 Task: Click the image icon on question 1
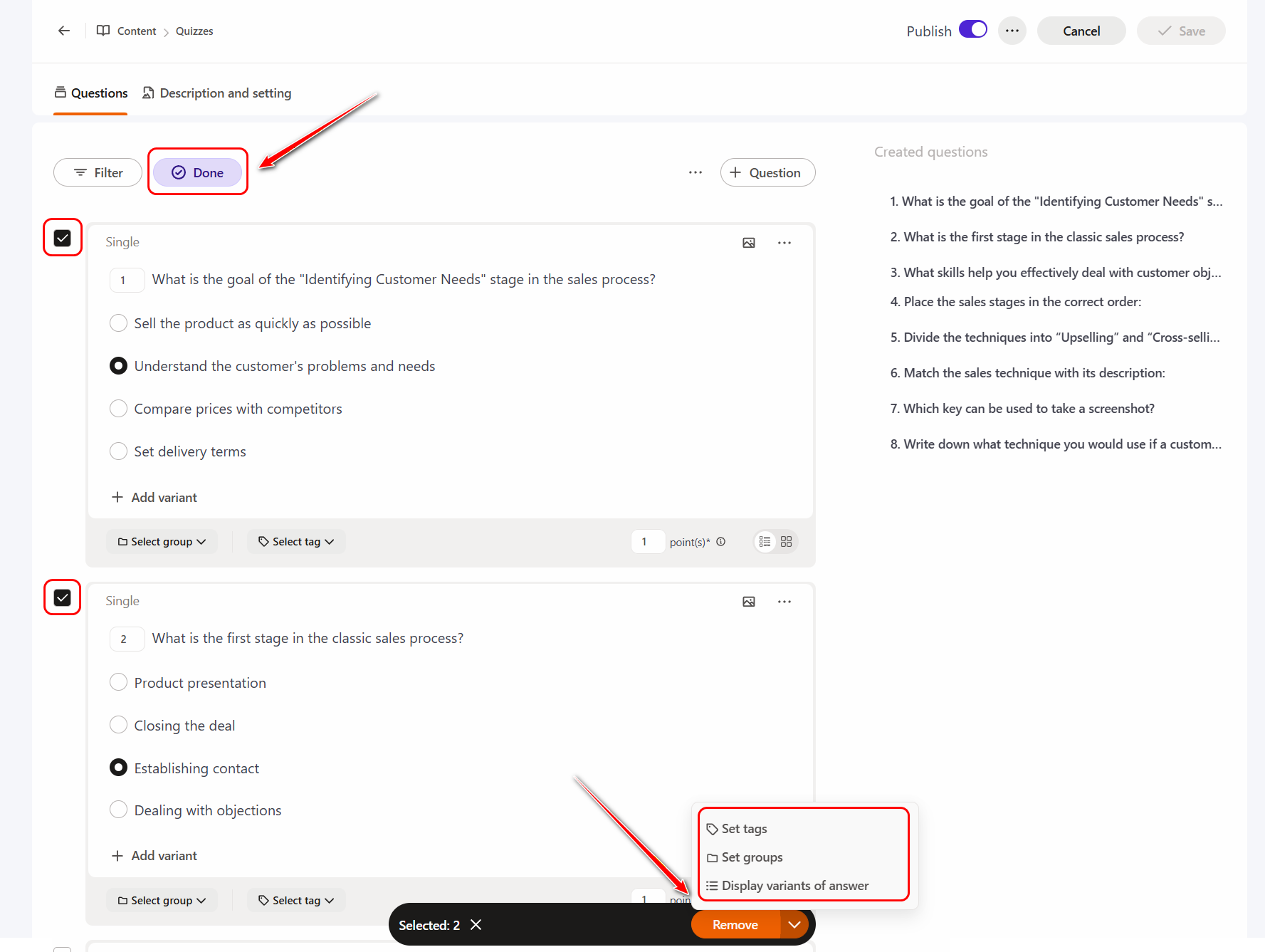coord(749,243)
